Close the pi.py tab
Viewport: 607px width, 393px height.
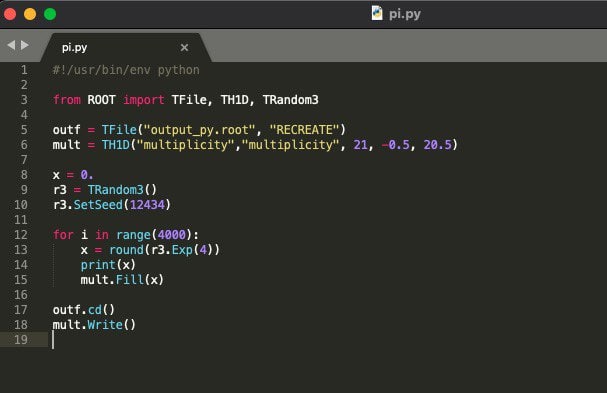click(x=184, y=48)
